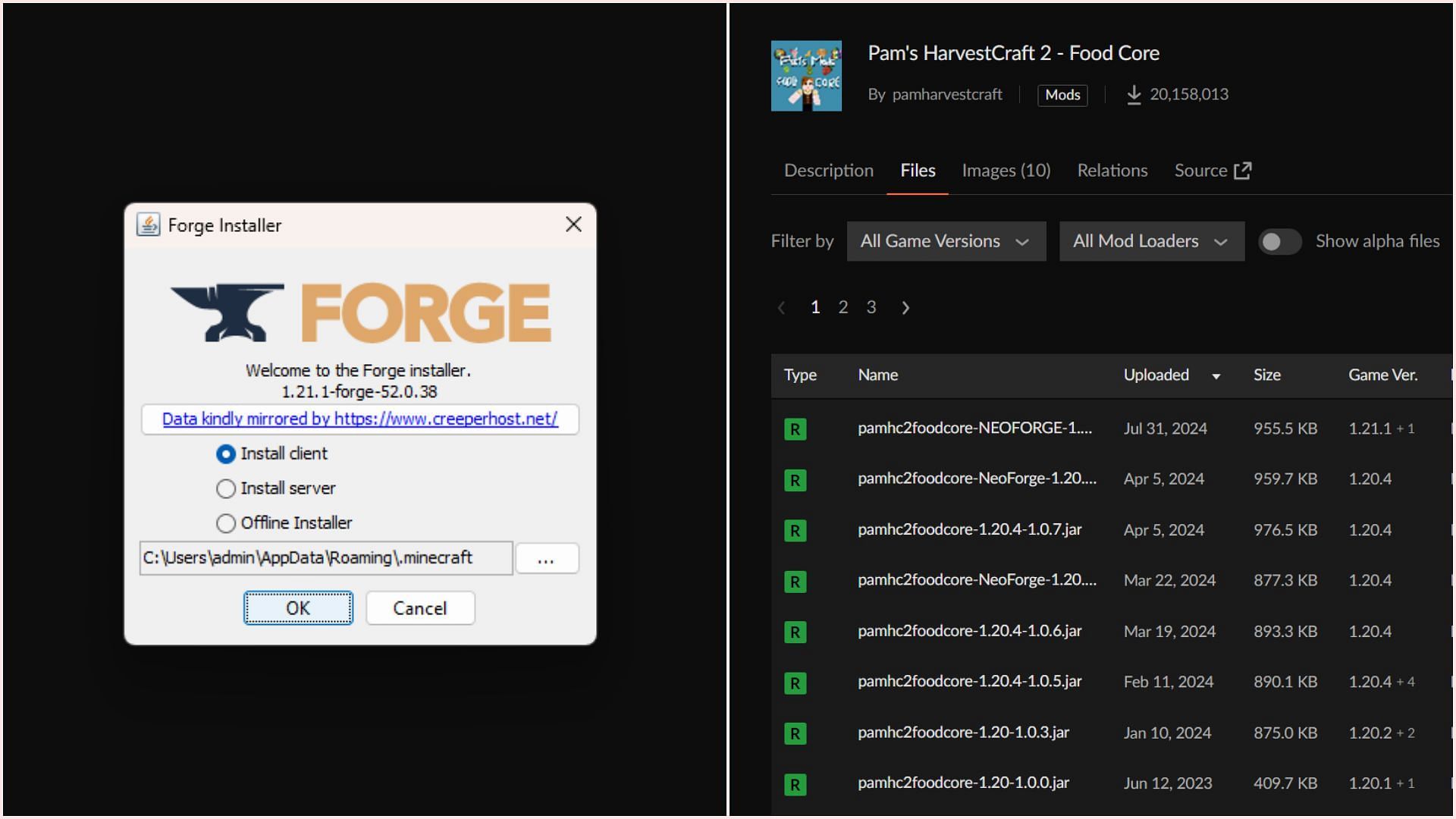
Task: Click game version 1.20.4 + 4
Action: (x=1382, y=682)
